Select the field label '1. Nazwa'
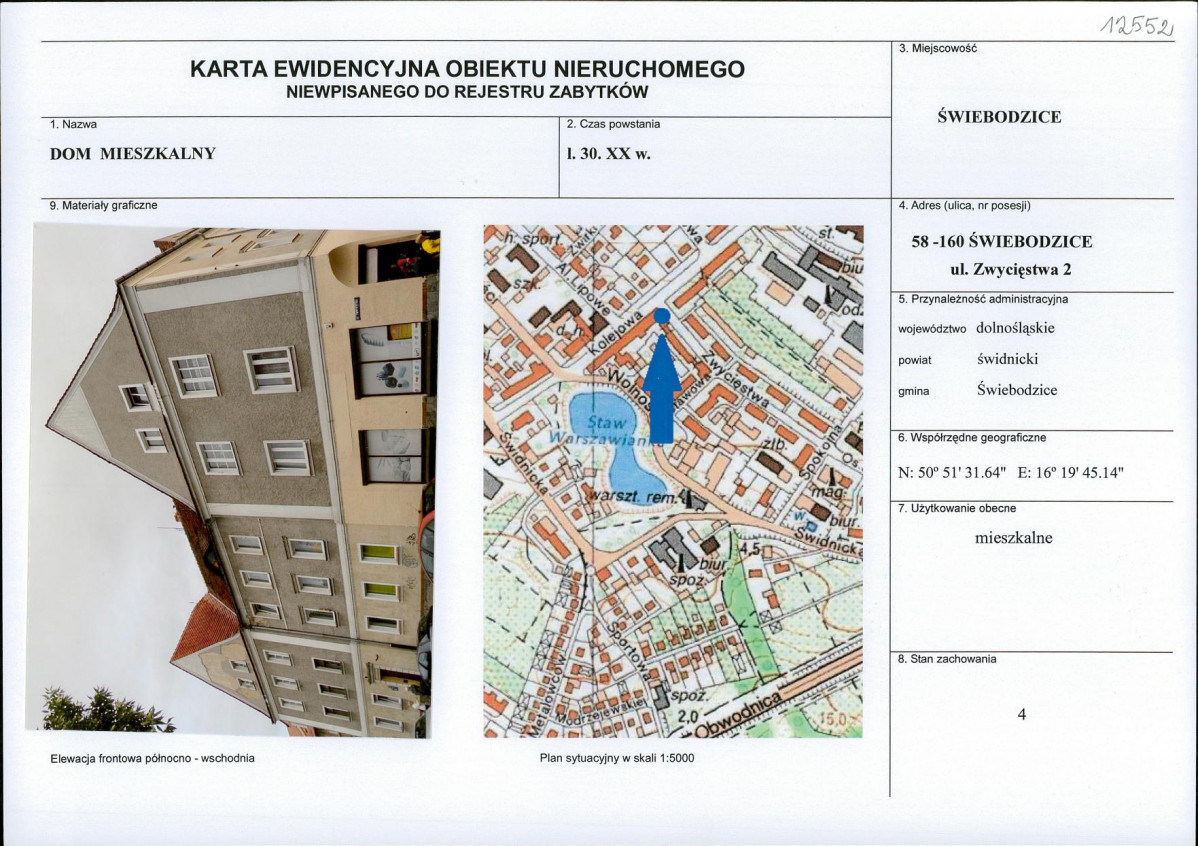Viewport: 1198px width, 846px height. [73, 124]
